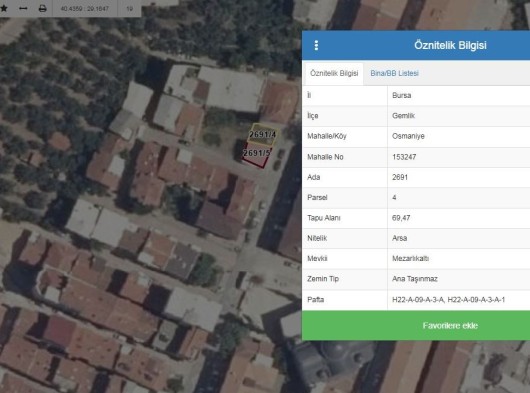Click the Nitelik row label
530x393 pixels.
(x=317, y=238)
